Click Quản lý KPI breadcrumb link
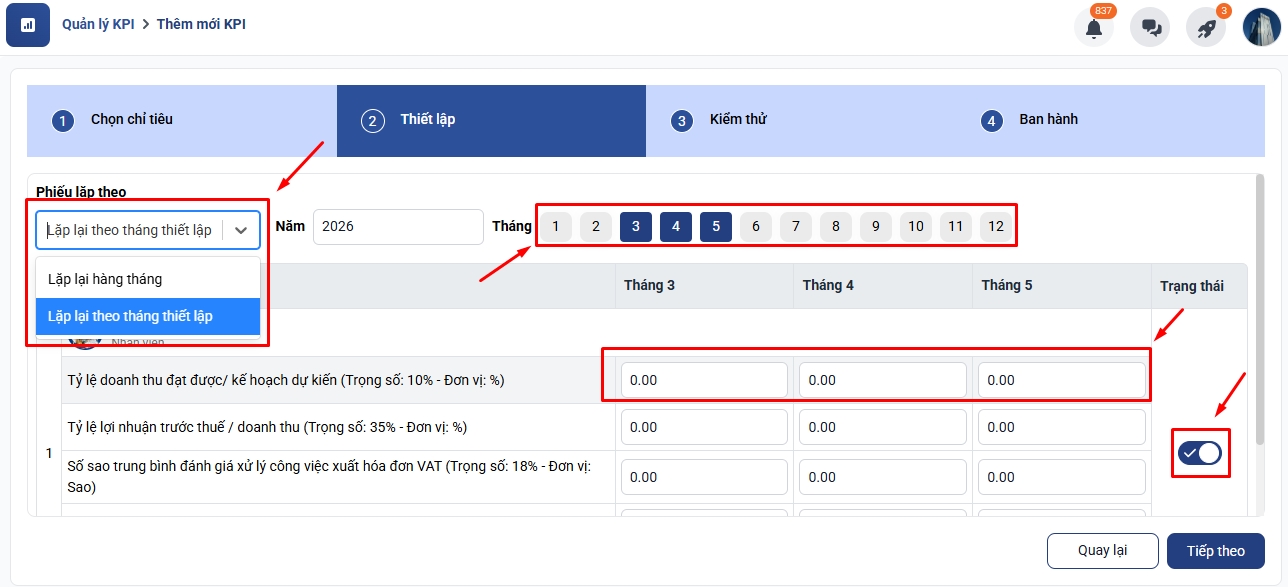Screen dimensions: 1288x587 coord(99,24)
